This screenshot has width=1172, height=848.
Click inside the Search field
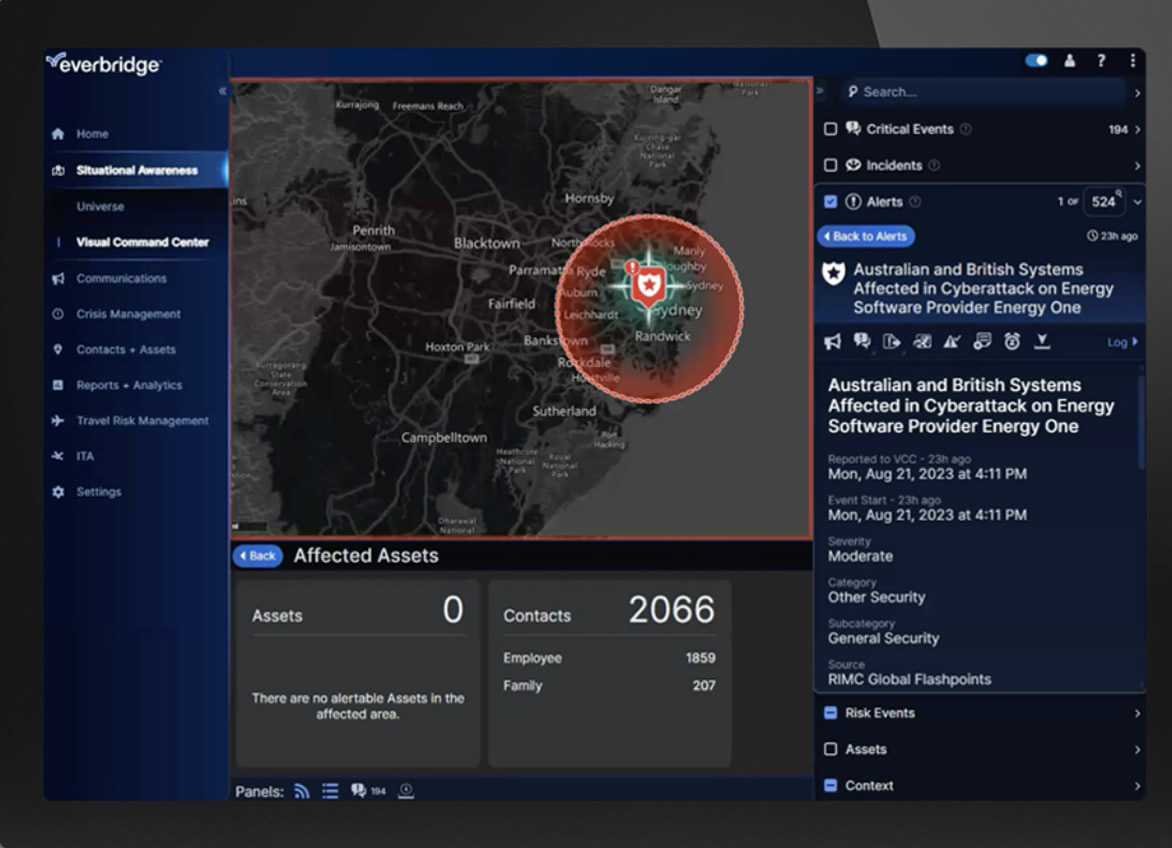point(983,92)
